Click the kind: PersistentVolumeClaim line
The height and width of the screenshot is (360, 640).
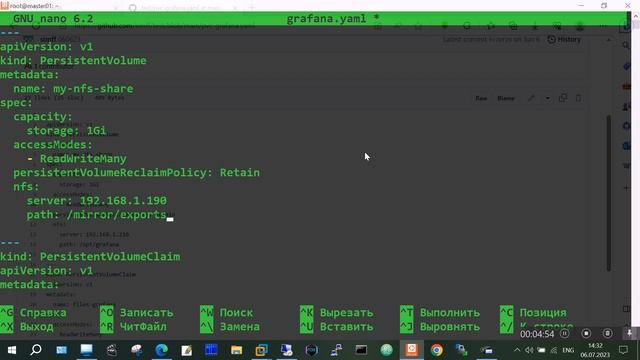point(90,257)
